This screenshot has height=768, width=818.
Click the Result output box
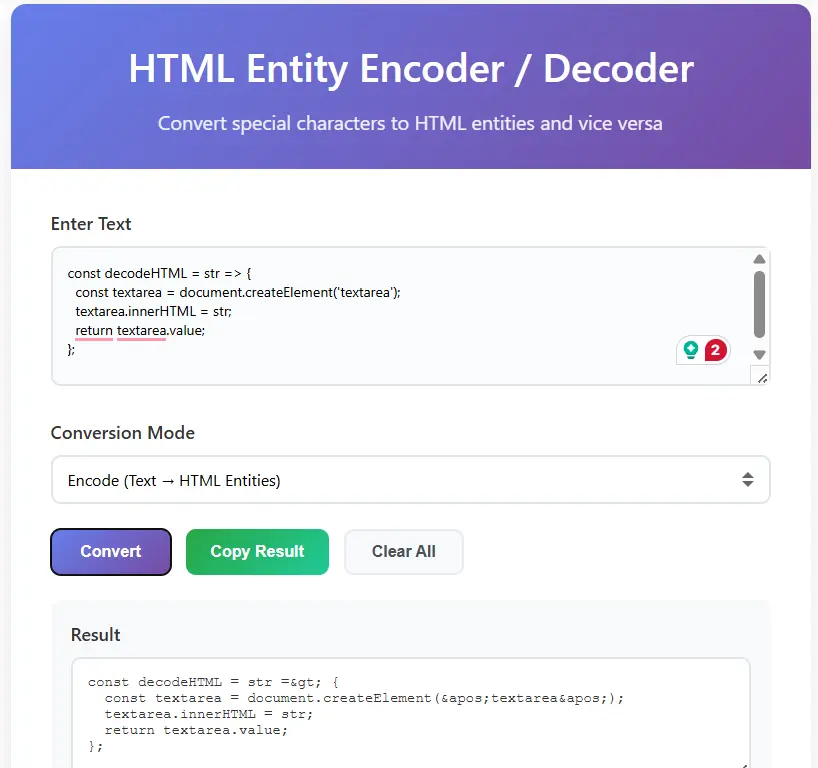[x=411, y=713]
